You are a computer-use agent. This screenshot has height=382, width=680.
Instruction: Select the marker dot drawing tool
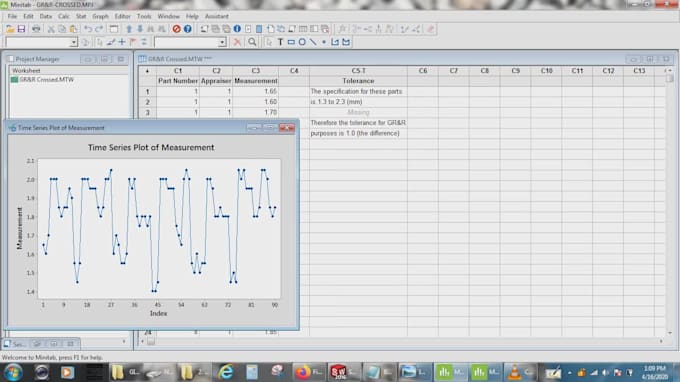tap(324, 42)
